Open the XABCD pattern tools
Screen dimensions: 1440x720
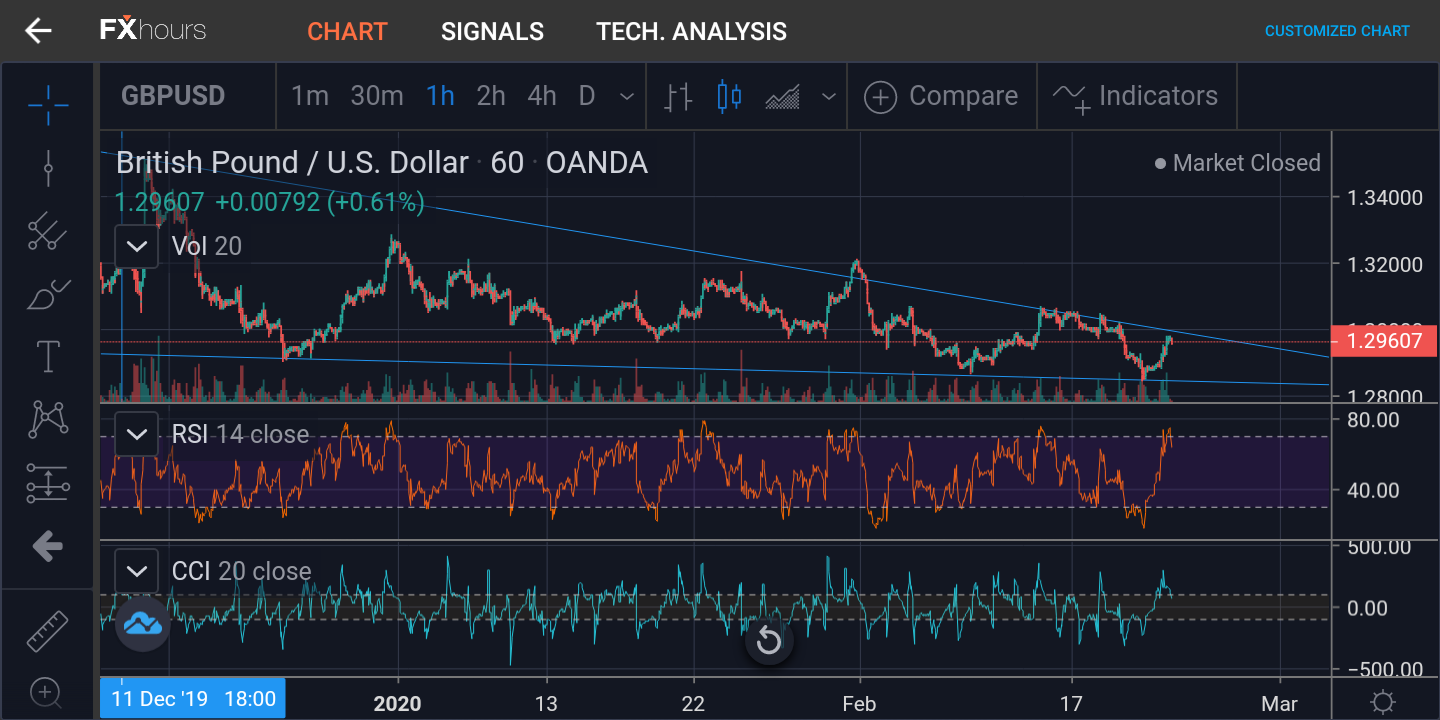tap(48, 420)
